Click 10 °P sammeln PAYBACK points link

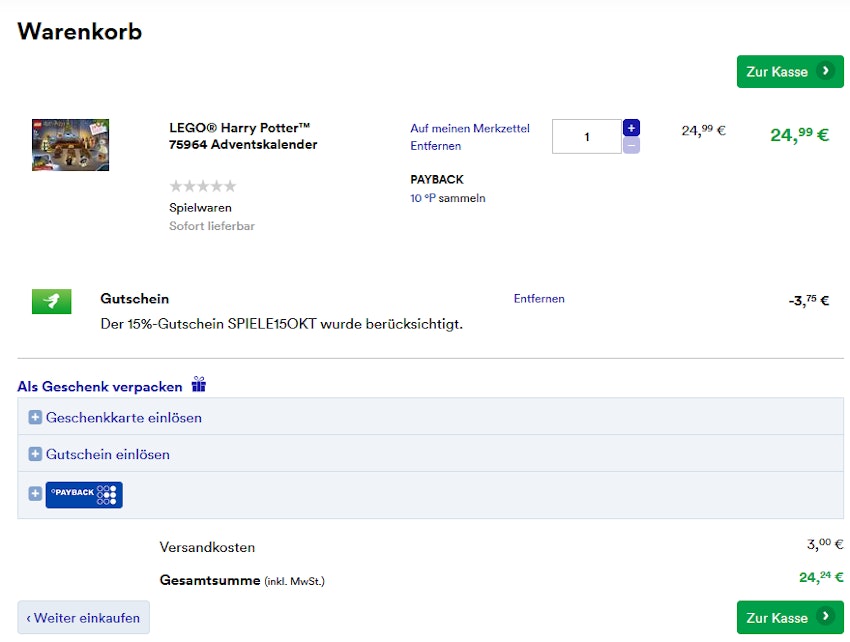point(447,198)
